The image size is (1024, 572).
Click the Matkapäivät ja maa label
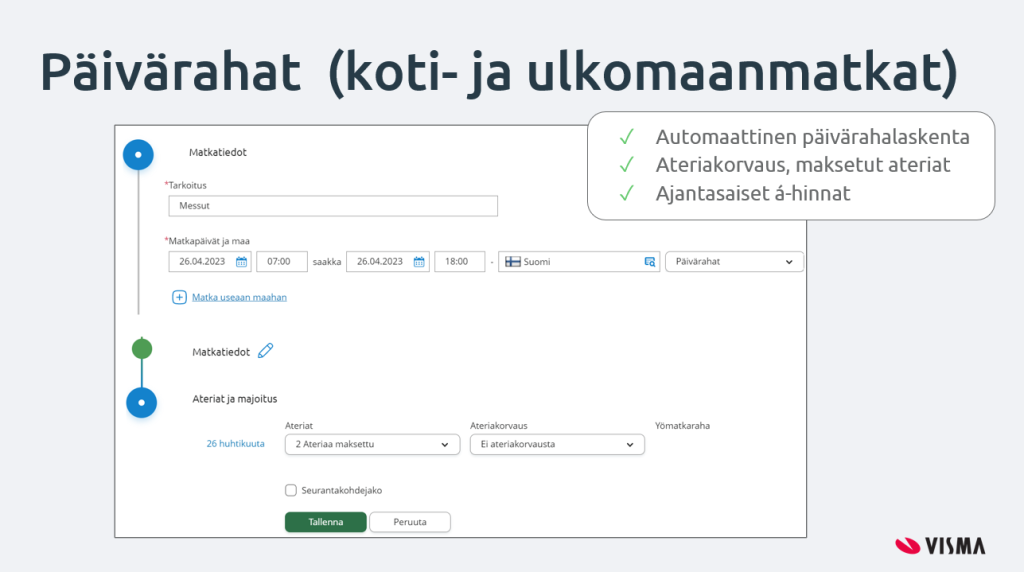pyautogui.click(x=207, y=241)
